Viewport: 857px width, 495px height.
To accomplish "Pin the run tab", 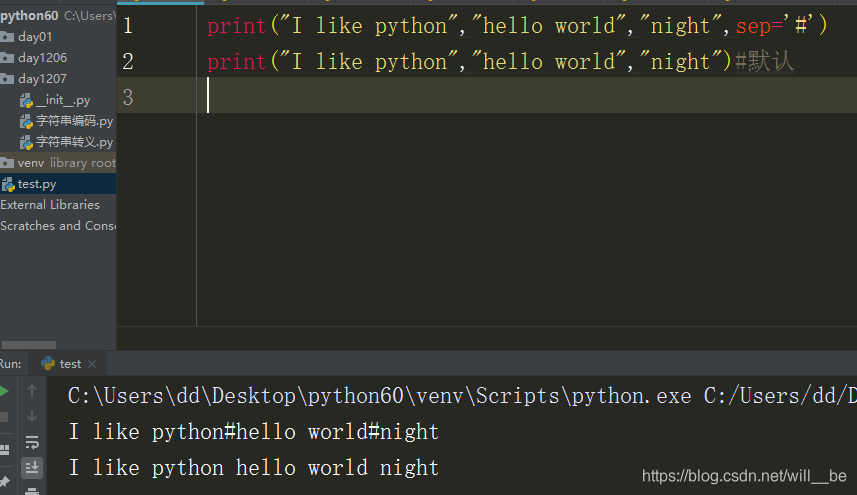I will (x=4, y=481).
